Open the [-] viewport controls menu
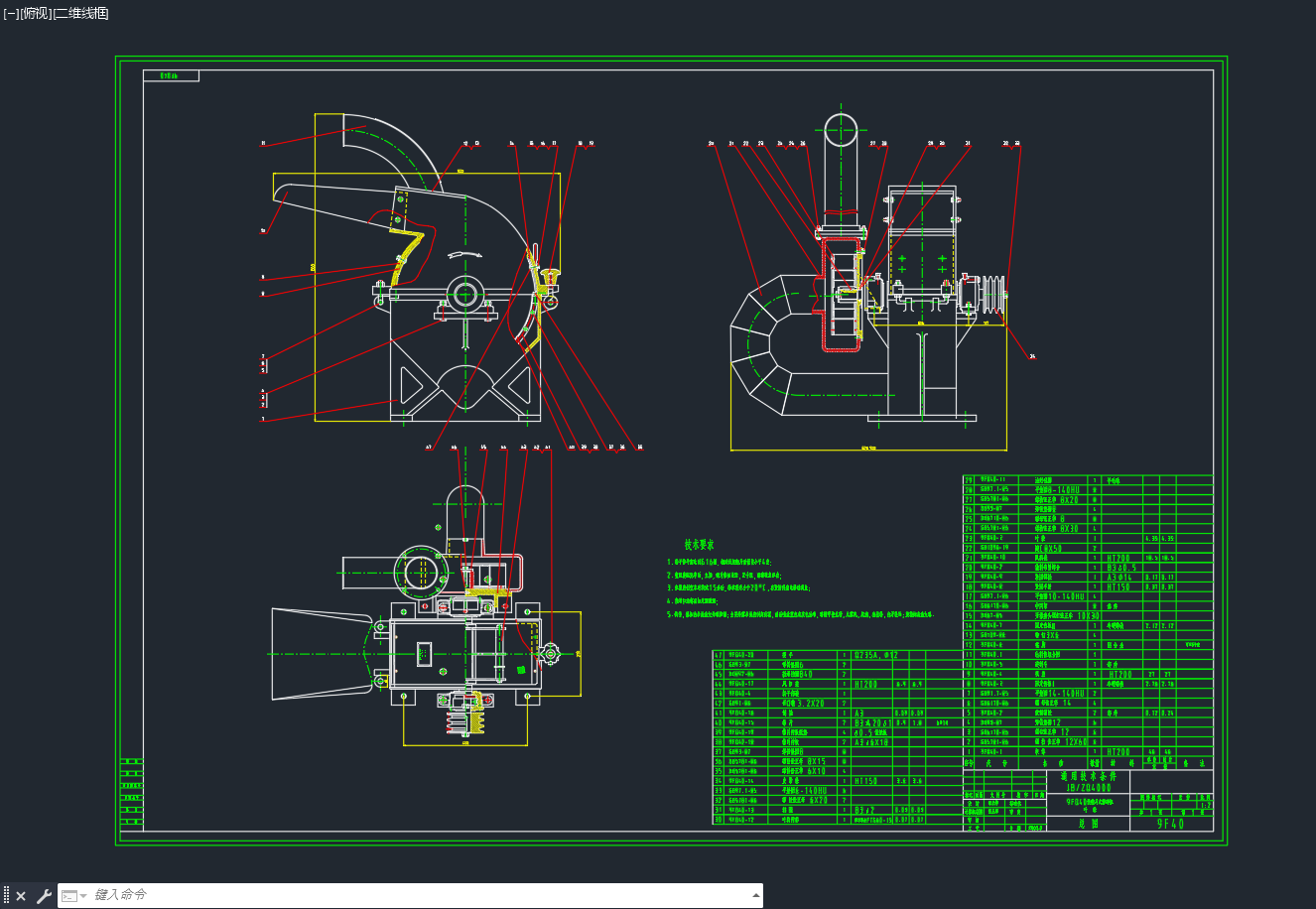 click(x=11, y=13)
